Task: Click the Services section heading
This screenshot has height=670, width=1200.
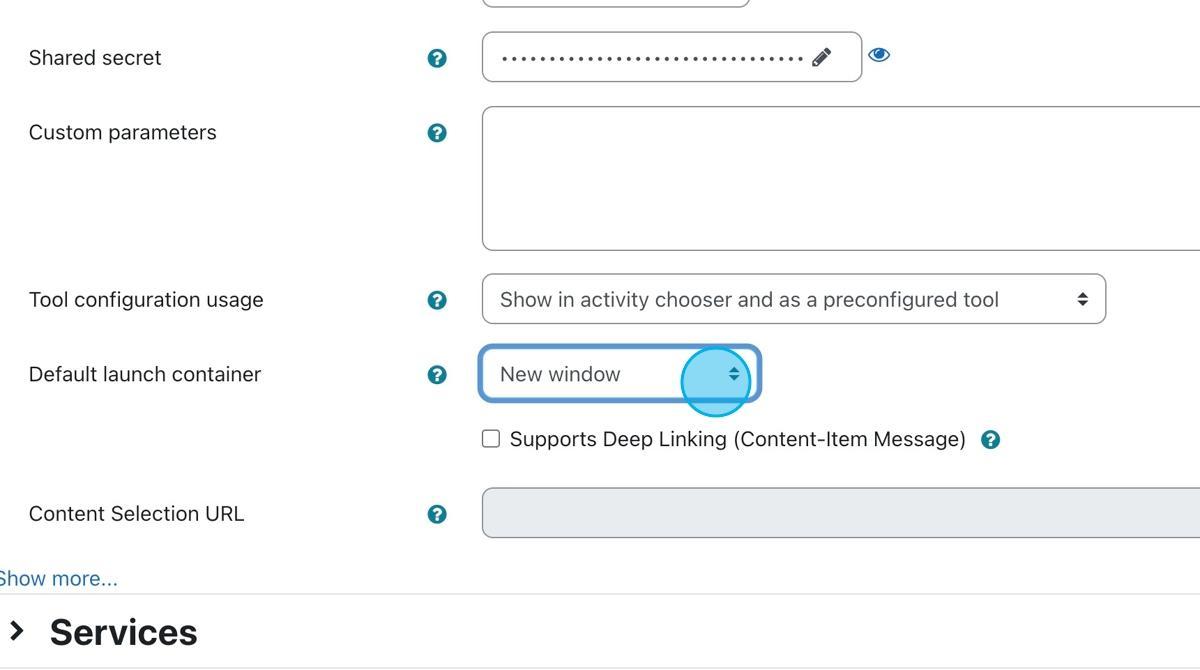Action: pyautogui.click(x=122, y=632)
